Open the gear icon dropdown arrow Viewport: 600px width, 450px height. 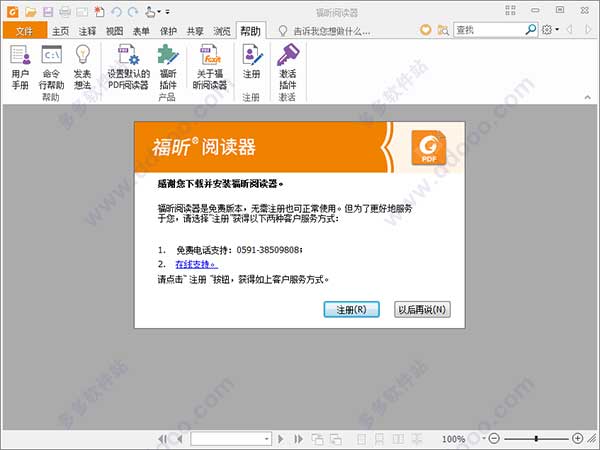click(557, 29)
